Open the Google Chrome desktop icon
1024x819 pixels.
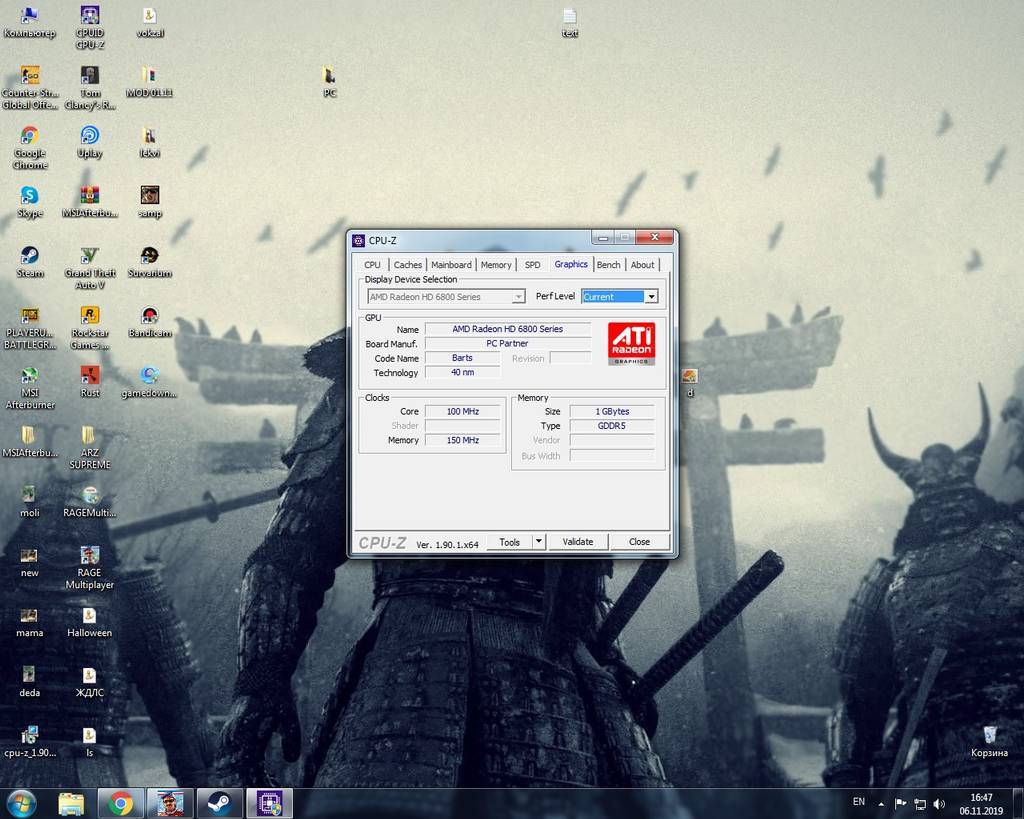30,137
